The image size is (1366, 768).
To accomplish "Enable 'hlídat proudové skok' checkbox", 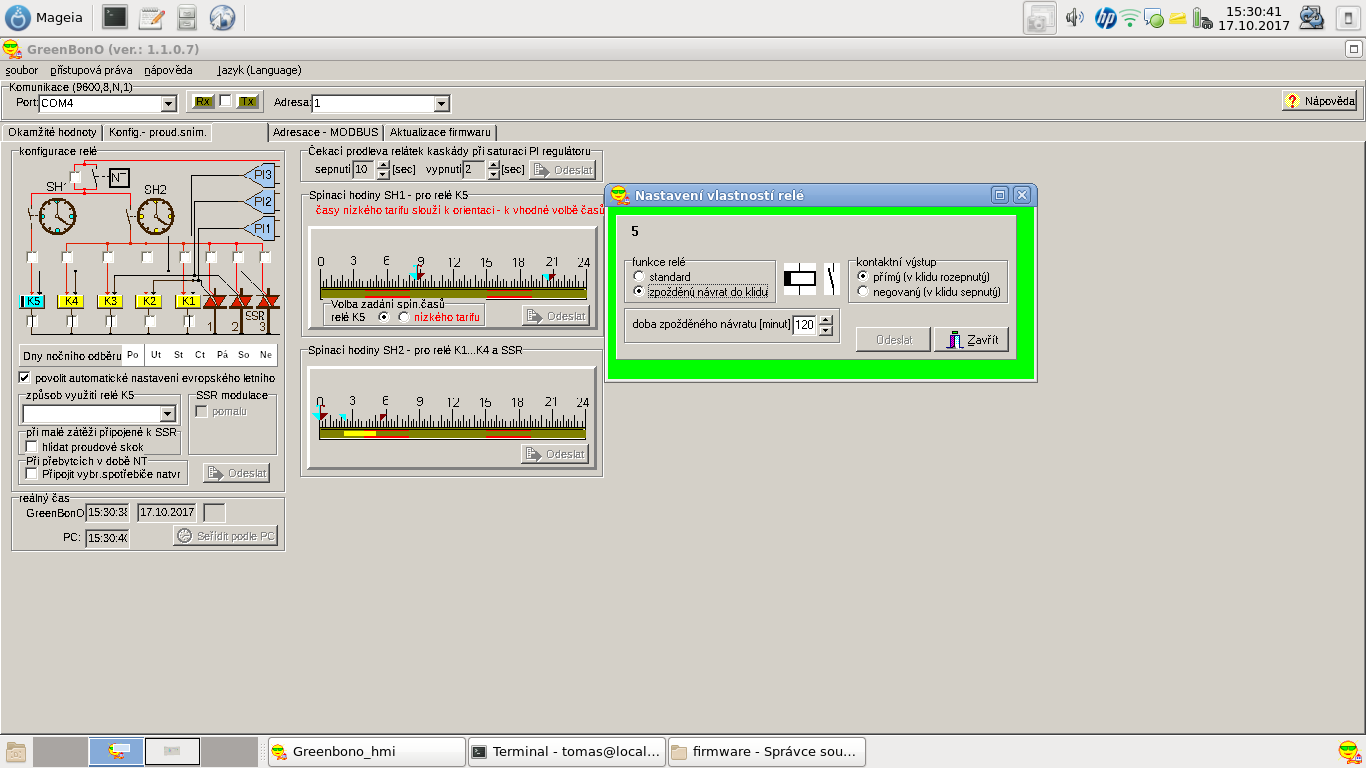I will coord(31,447).
